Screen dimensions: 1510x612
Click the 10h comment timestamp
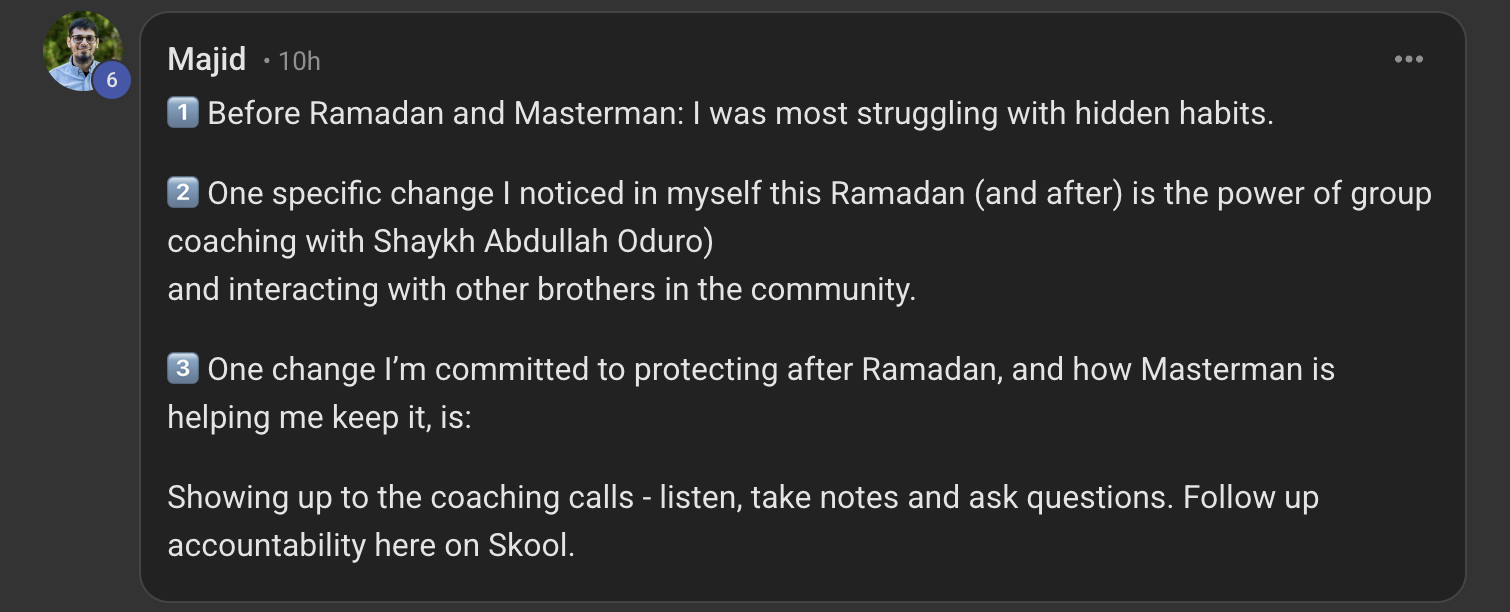(299, 61)
